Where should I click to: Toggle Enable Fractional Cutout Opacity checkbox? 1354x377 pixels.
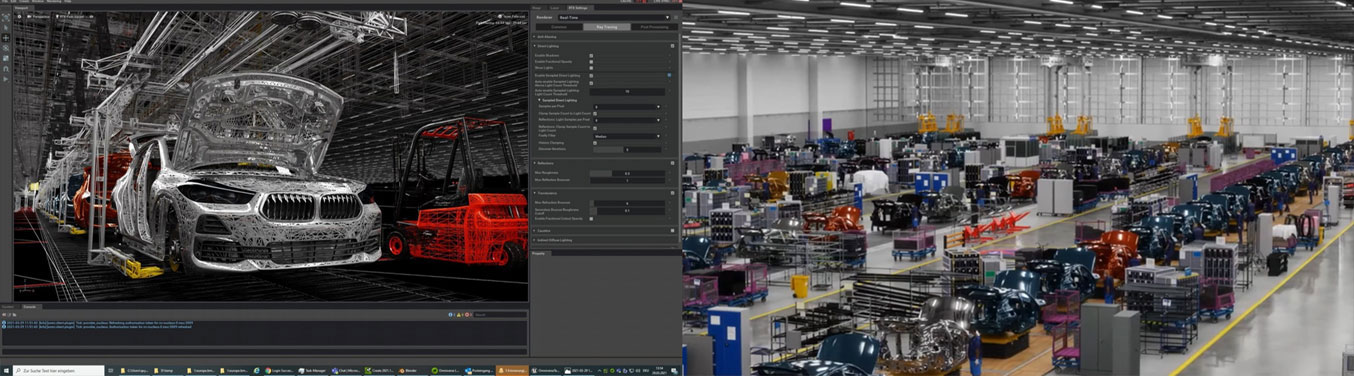(x=591, y=219)
